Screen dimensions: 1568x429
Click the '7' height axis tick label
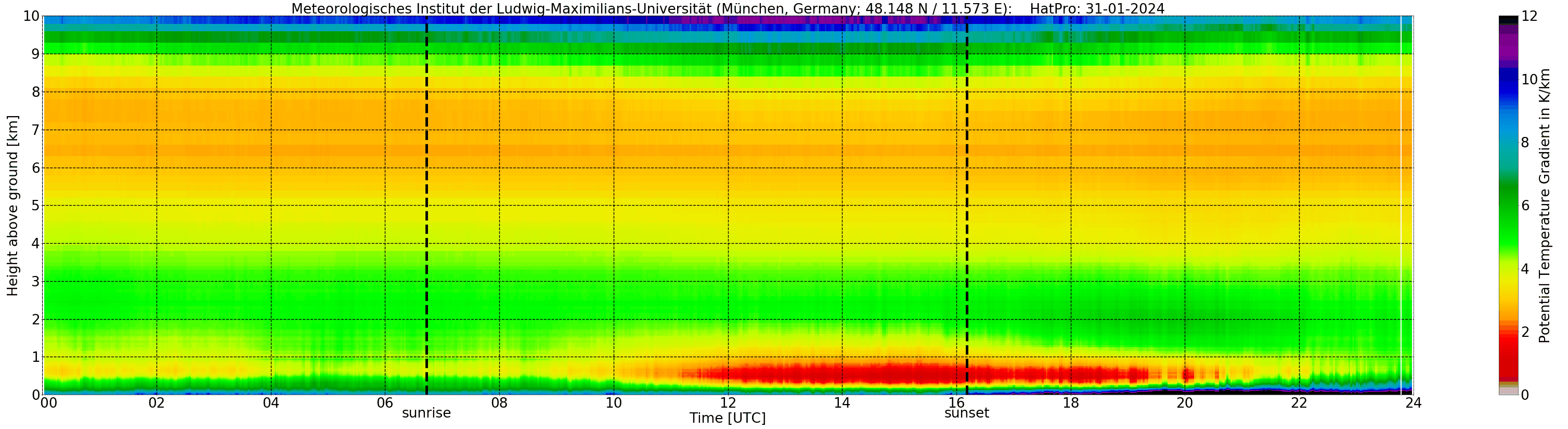point(36,130)
